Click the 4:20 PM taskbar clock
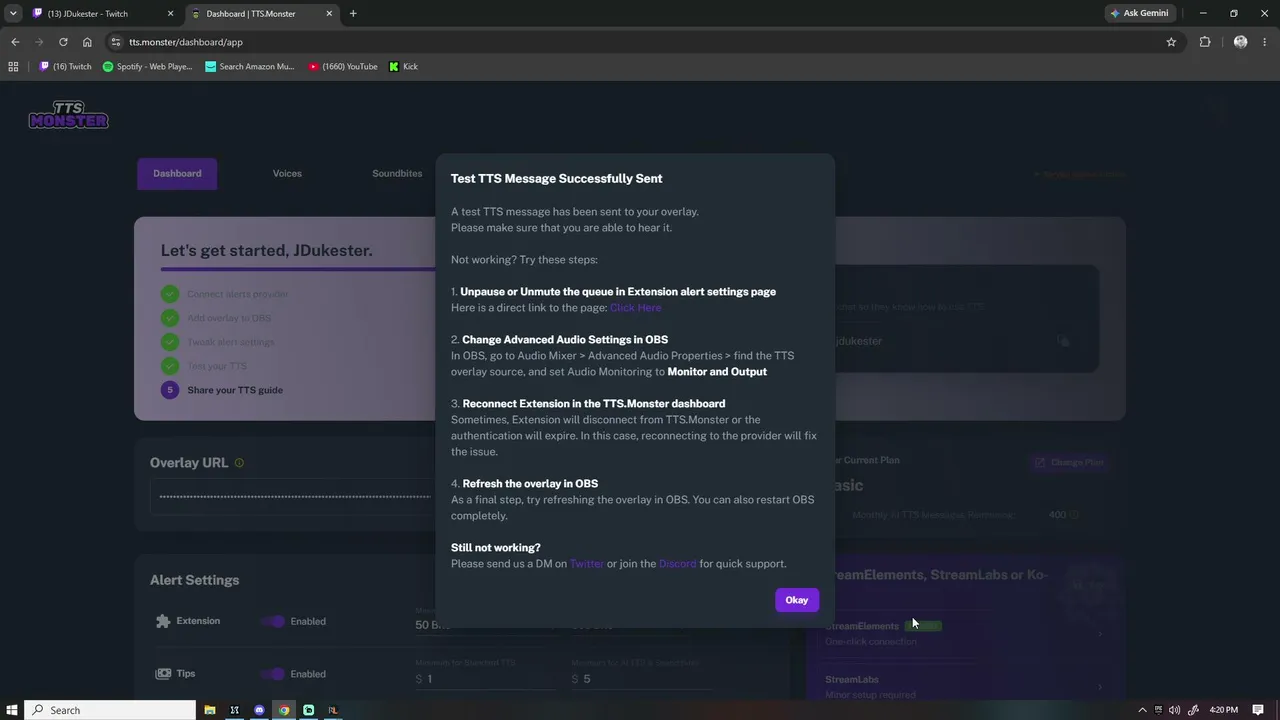The width and height of the screenshot is (1280, 720). click(1223, 710)
